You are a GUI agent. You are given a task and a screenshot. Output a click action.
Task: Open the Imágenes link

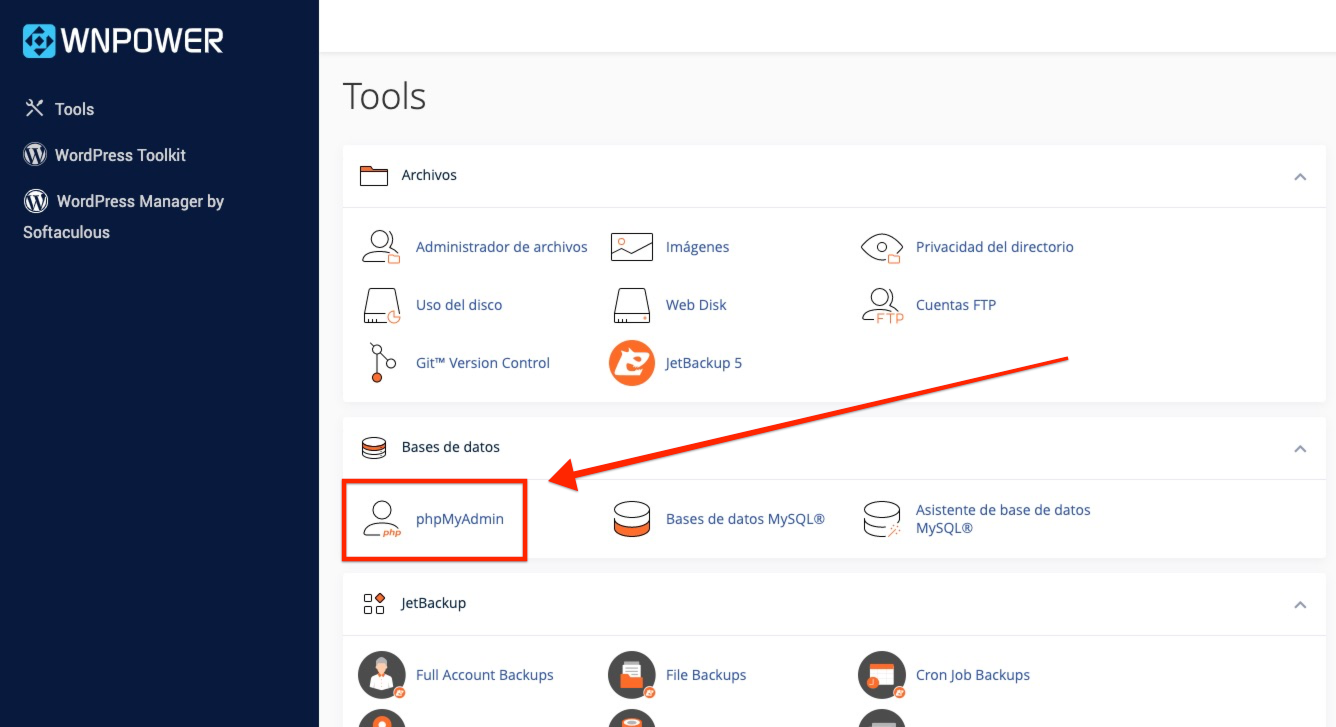pos(697,247)
